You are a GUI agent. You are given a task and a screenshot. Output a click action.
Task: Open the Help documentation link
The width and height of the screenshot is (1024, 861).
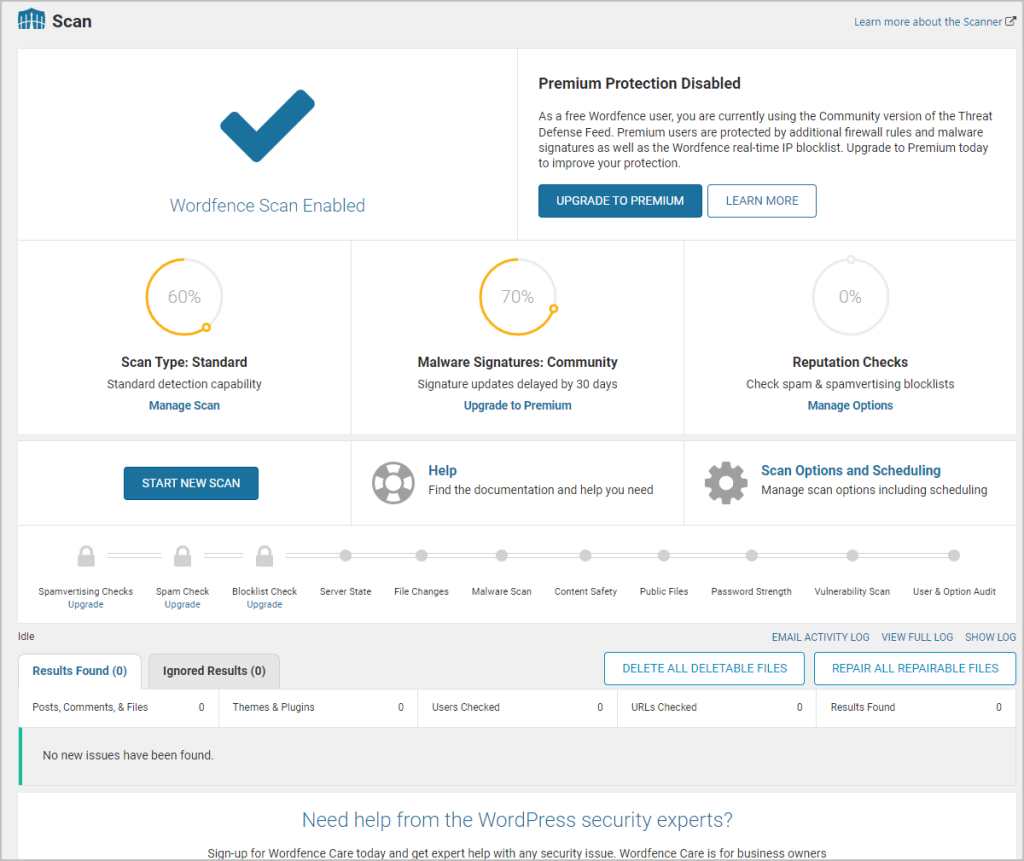442,470
